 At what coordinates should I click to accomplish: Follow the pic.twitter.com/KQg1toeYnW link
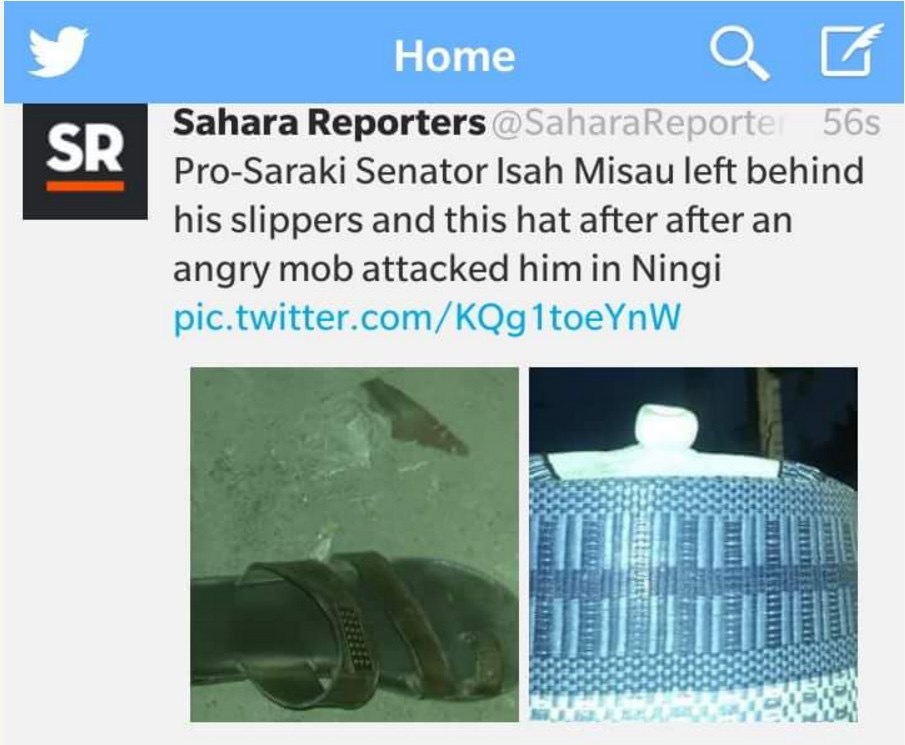point(427,317)
